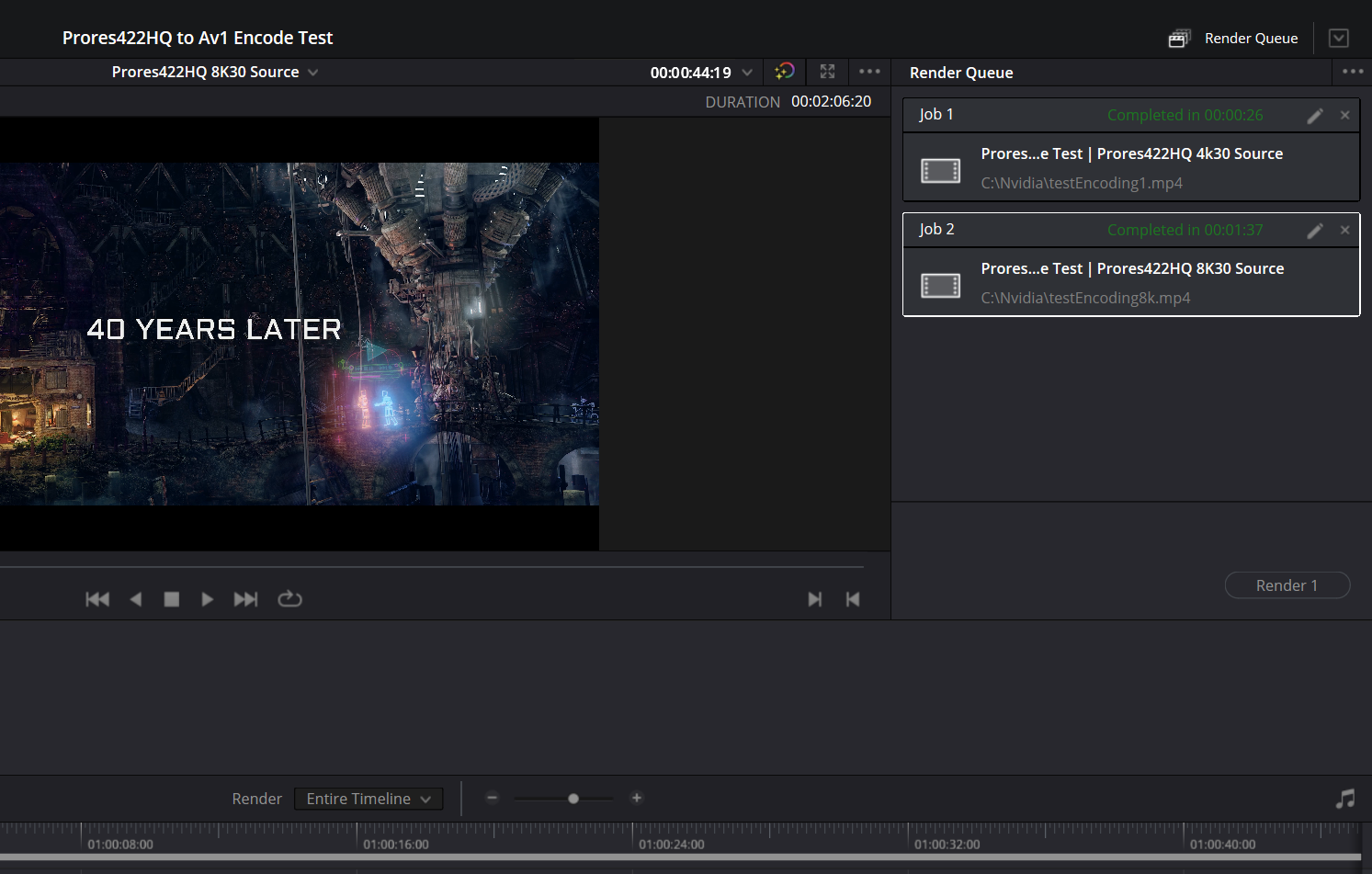This screenshot has width=1372, height=874.
Task: Open the Entire Timeline render range dropdown
Action: [369, 799]
